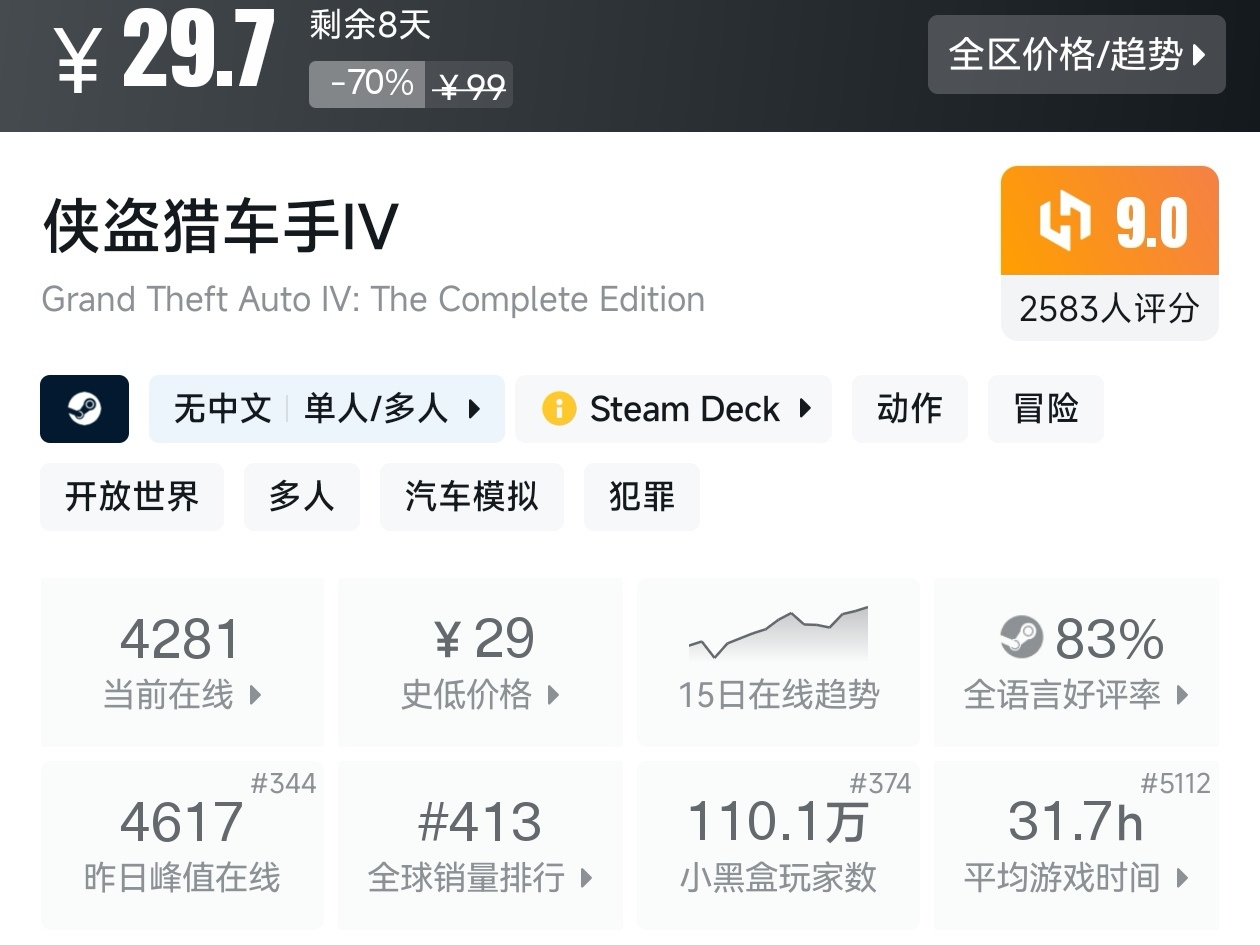
Task: Open the 15-day online trend chart
Action: 778,661
